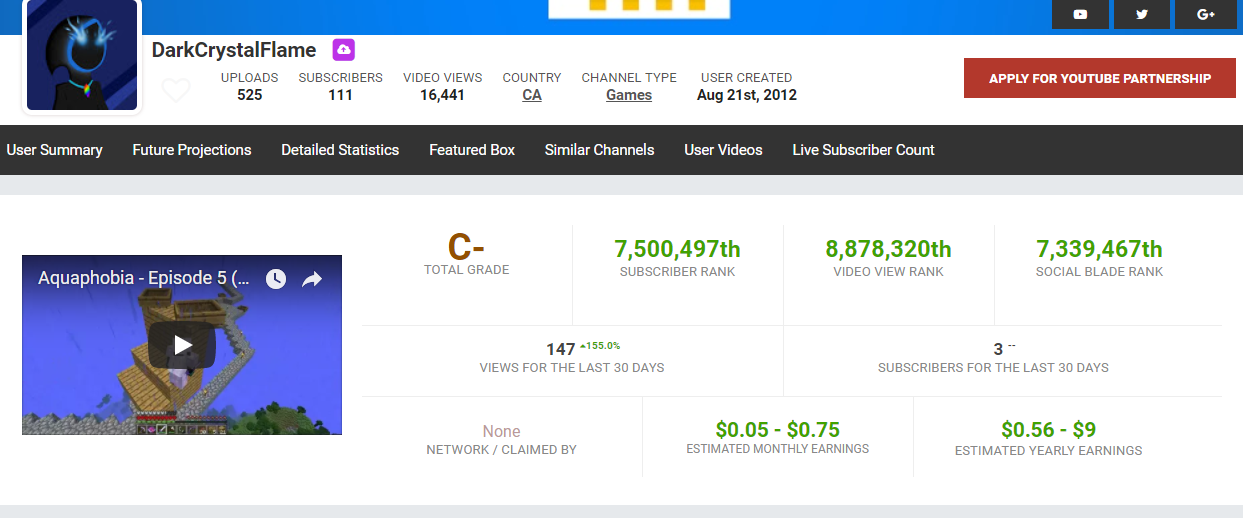Click the $0.56 - $9 yearly earnings
The width and height of the screenshot is (1243, 518).
pyautogui.click(x=1049, y=430)
